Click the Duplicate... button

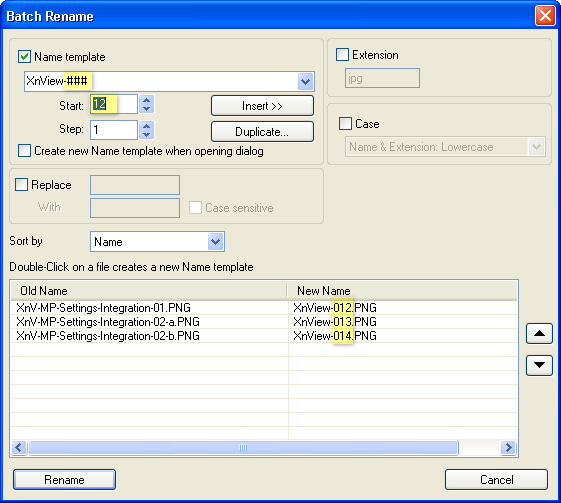[262, 132]
